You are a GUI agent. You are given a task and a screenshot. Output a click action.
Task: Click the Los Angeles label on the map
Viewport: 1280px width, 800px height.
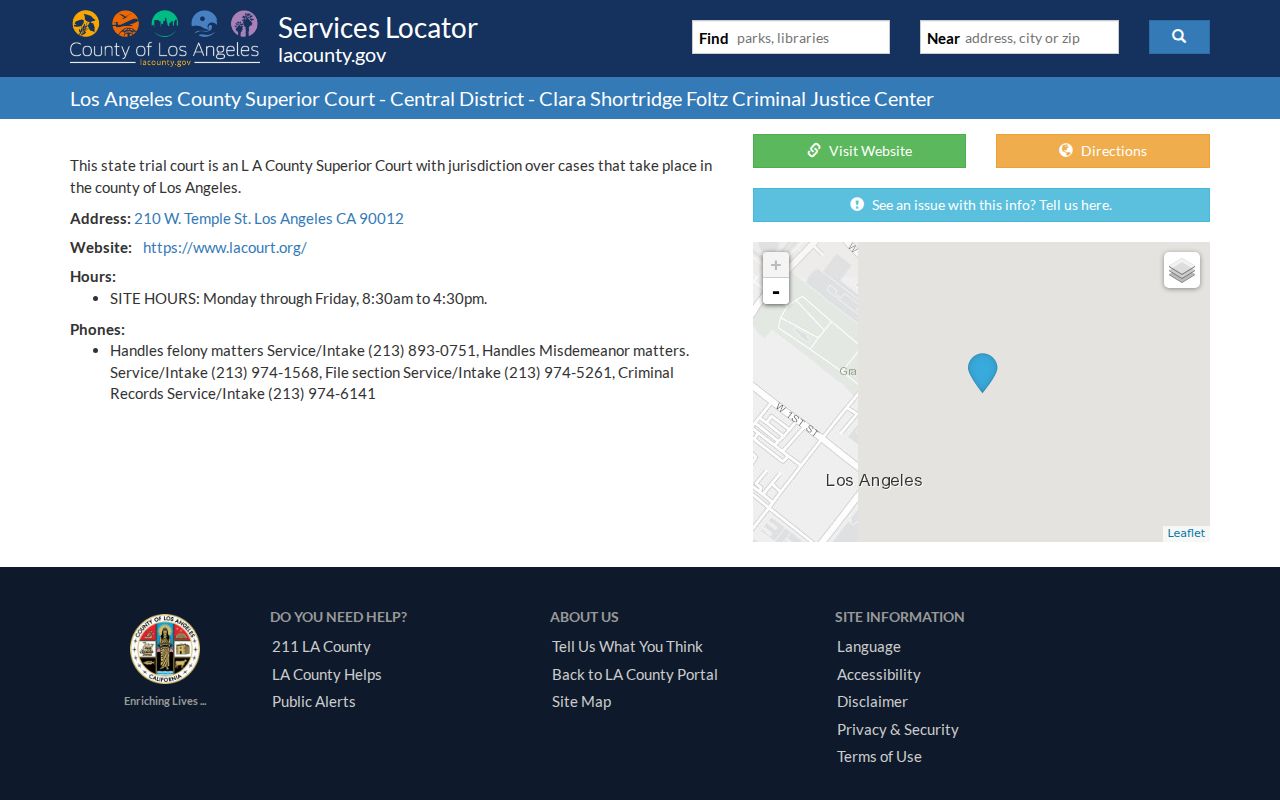coord(874,480)
